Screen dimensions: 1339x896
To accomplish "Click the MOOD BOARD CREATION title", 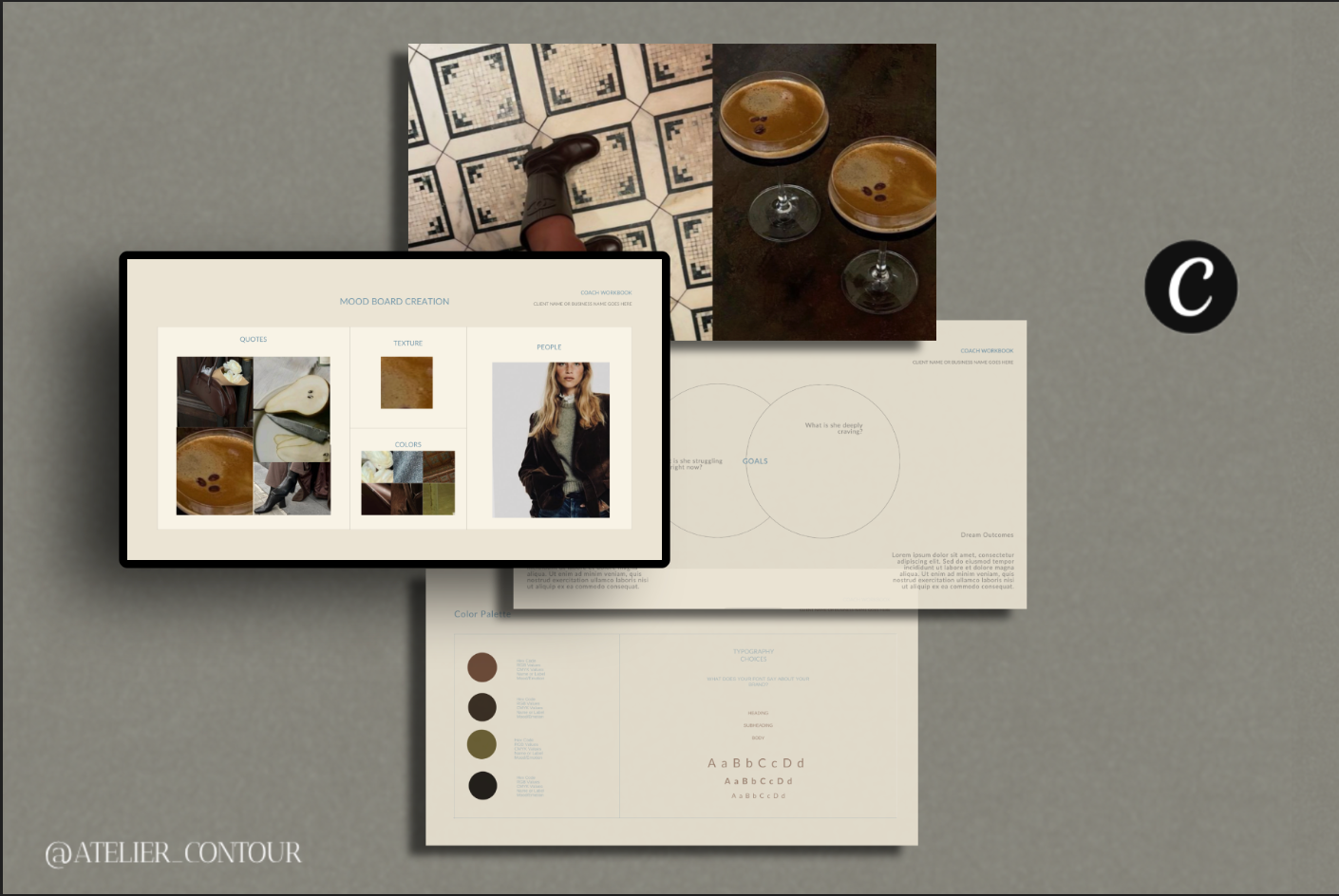I will tap(394, 302).
